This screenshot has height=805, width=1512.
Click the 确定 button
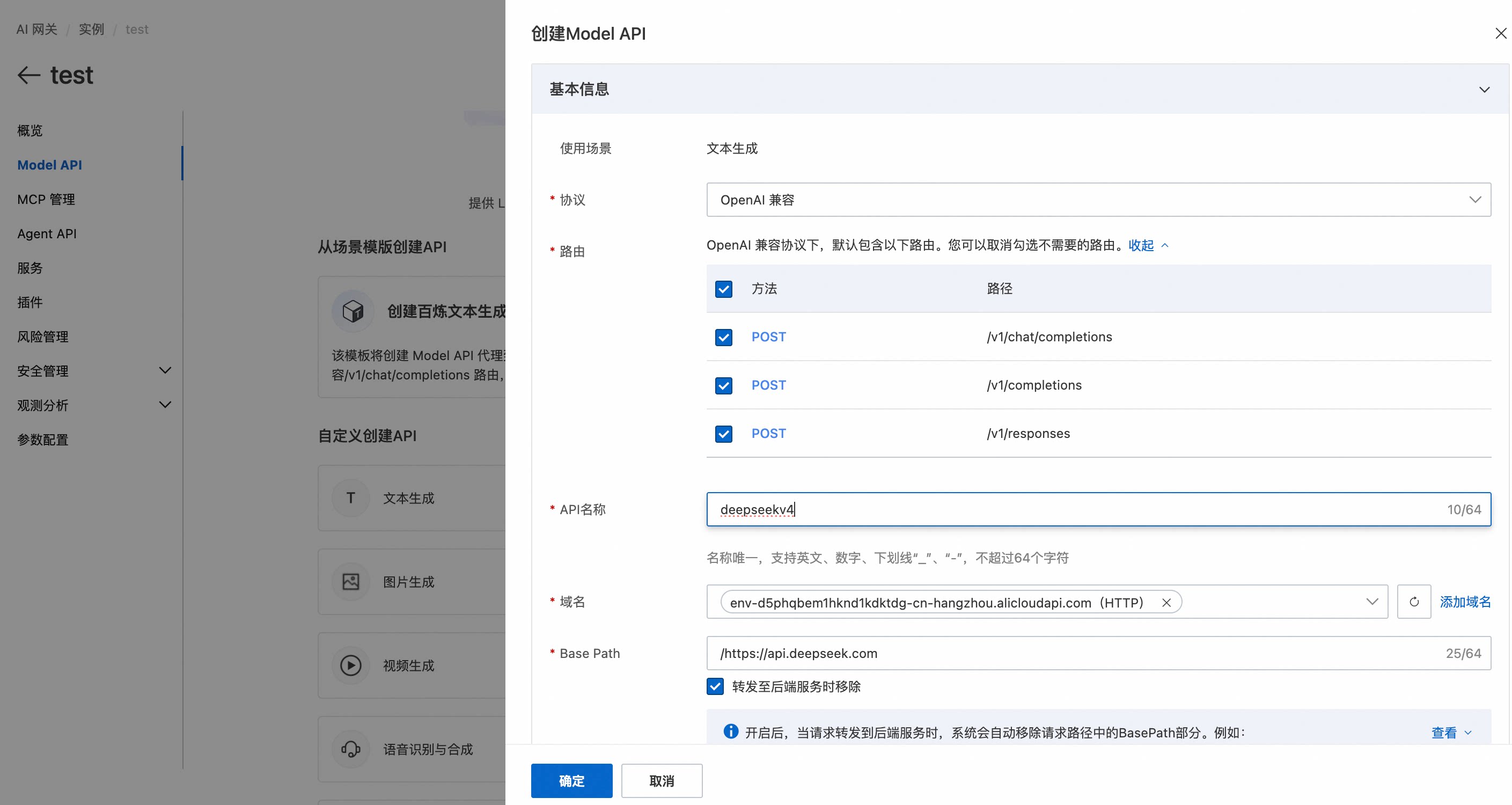click(571, 780)
